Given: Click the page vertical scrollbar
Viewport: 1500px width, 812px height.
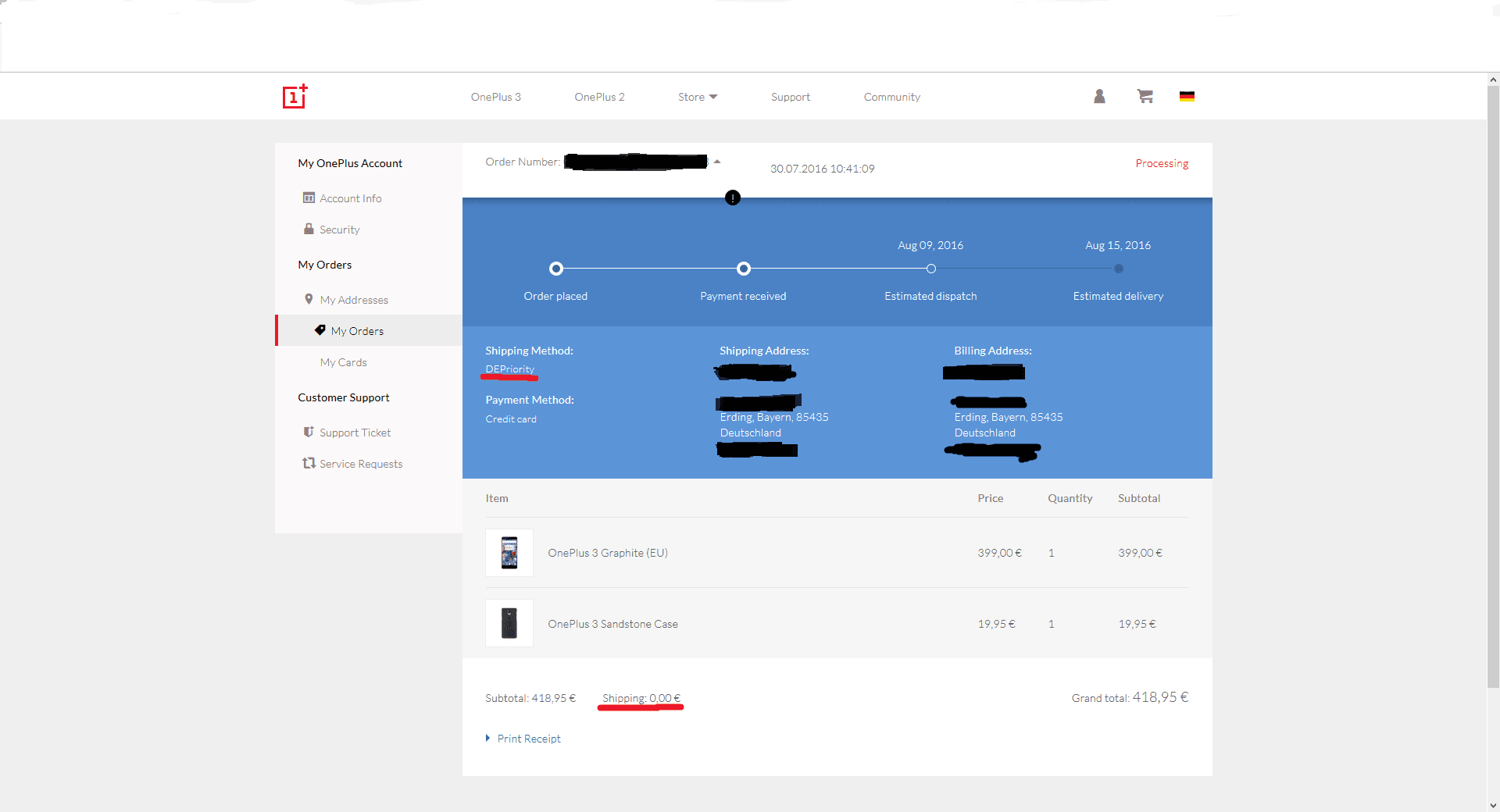Looking at the screenshot, I should (1493, 390).
